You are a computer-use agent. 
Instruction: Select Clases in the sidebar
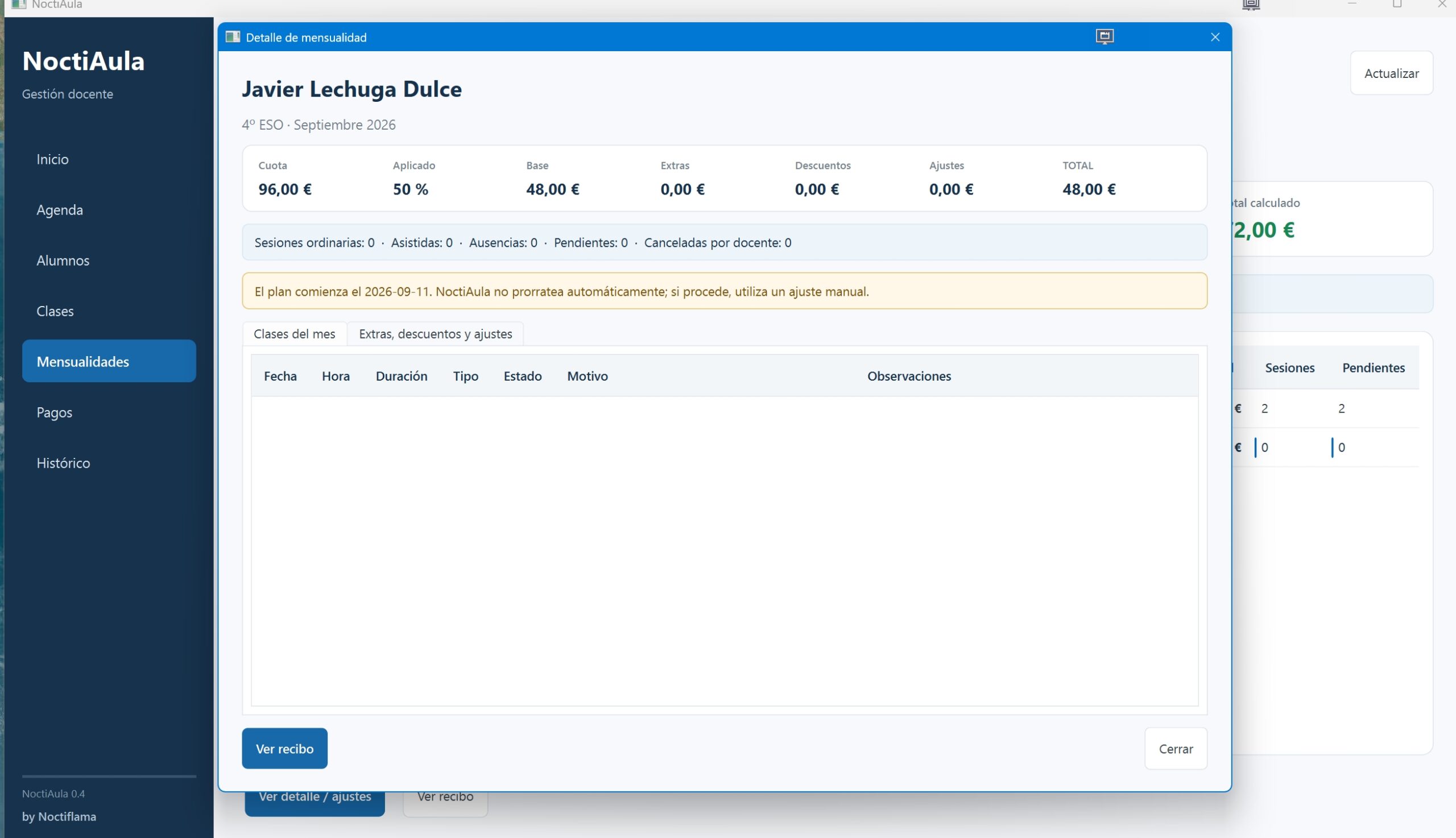point(109,311)
